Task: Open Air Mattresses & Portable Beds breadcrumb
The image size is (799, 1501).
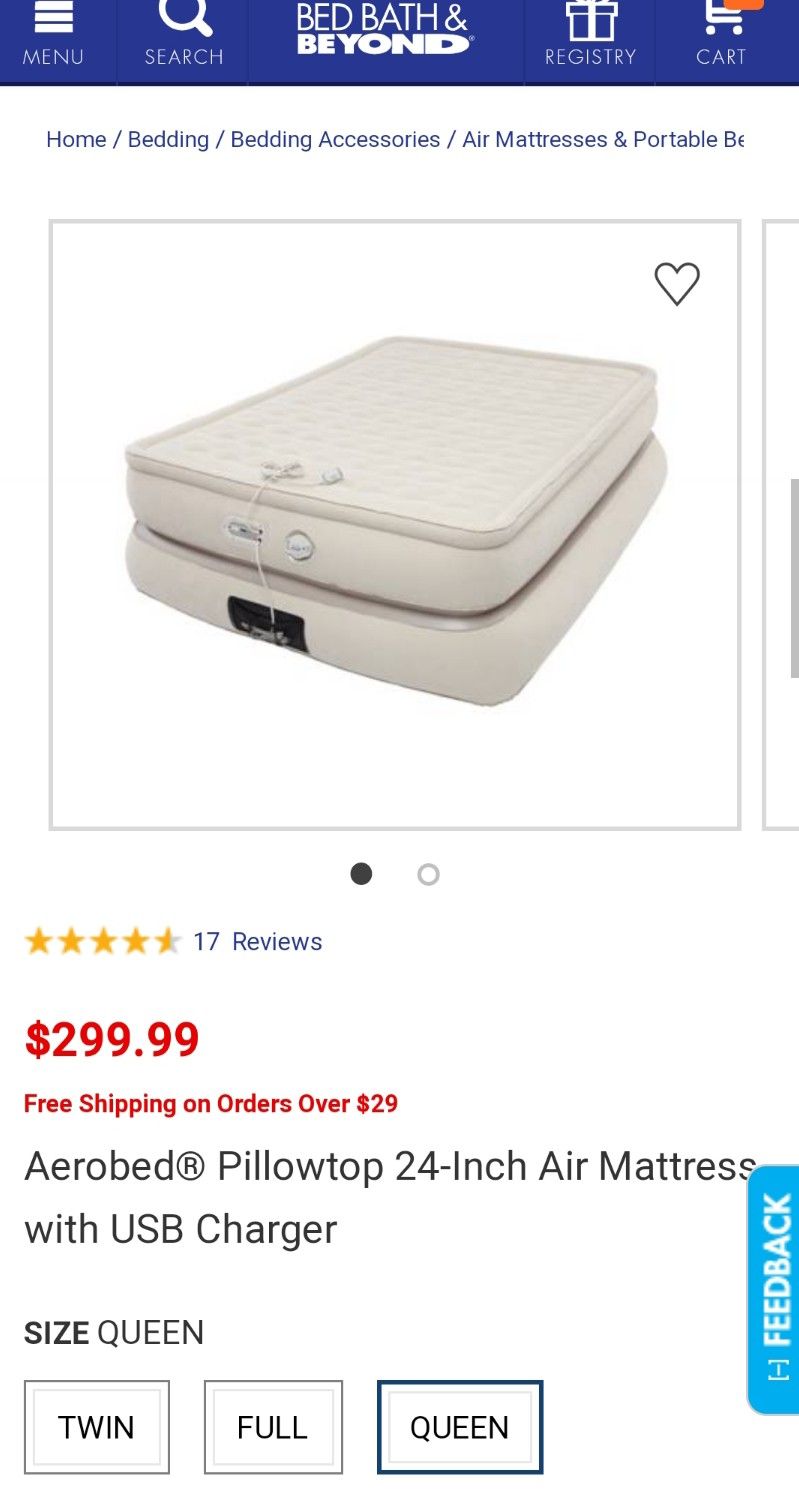Action: (603, 140)
